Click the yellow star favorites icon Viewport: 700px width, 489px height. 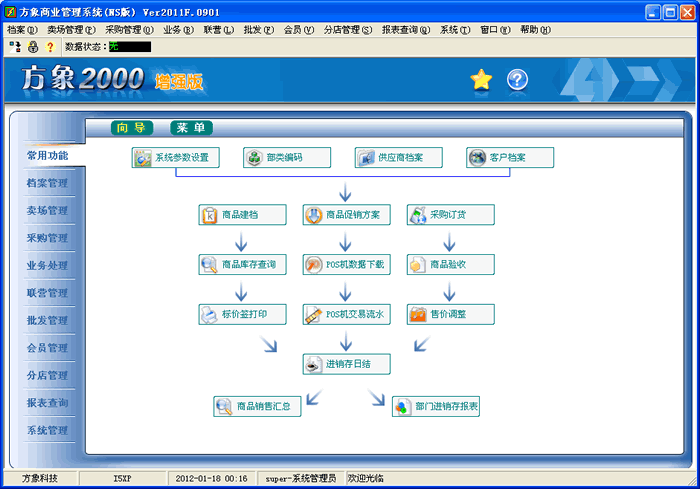[x=481, y=81]
